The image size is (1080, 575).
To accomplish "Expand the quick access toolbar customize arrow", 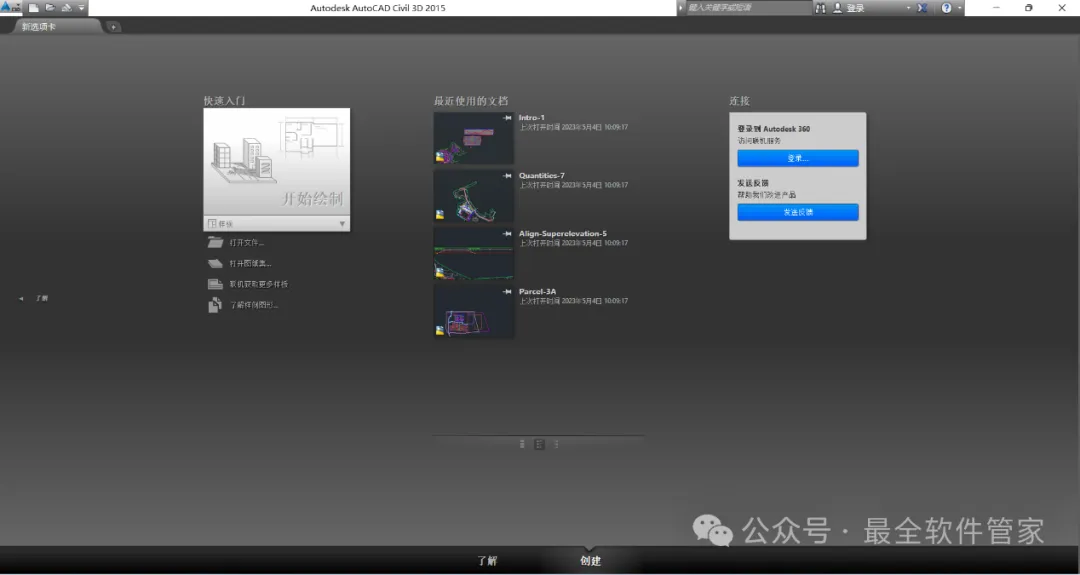I will [x=81, y=8].
